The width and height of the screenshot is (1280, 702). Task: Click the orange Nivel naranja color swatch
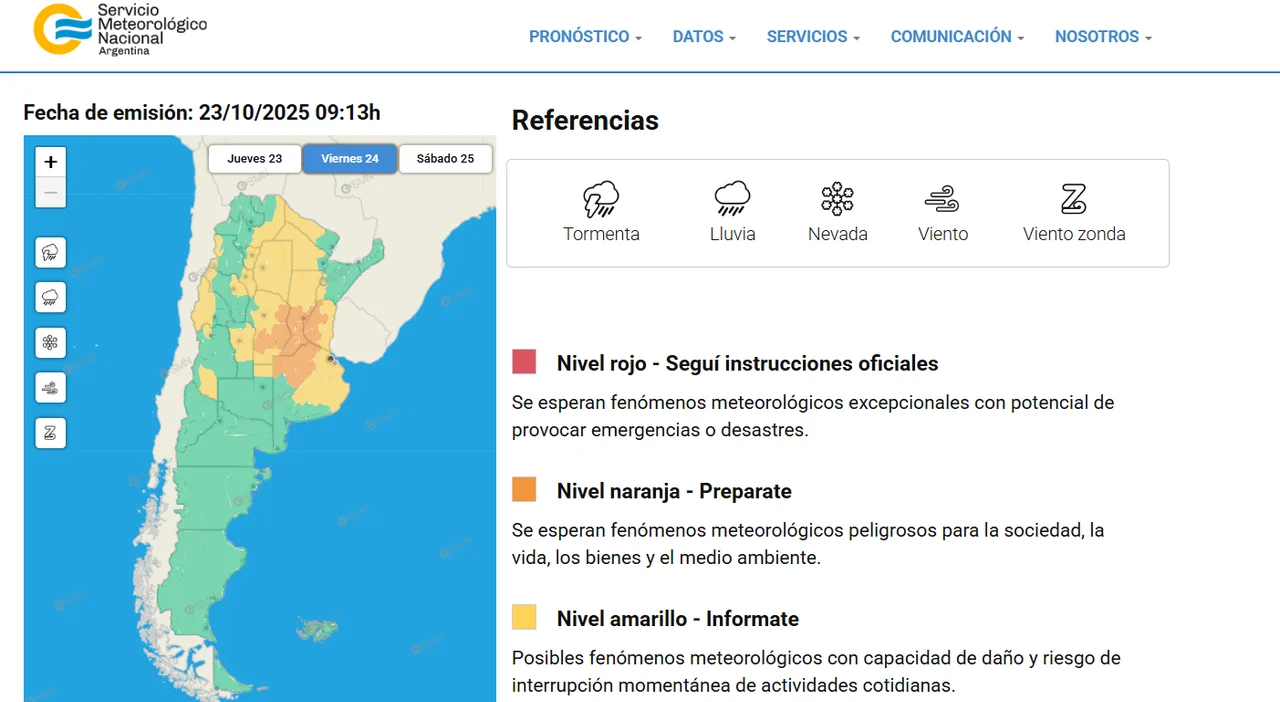point(524,490)
